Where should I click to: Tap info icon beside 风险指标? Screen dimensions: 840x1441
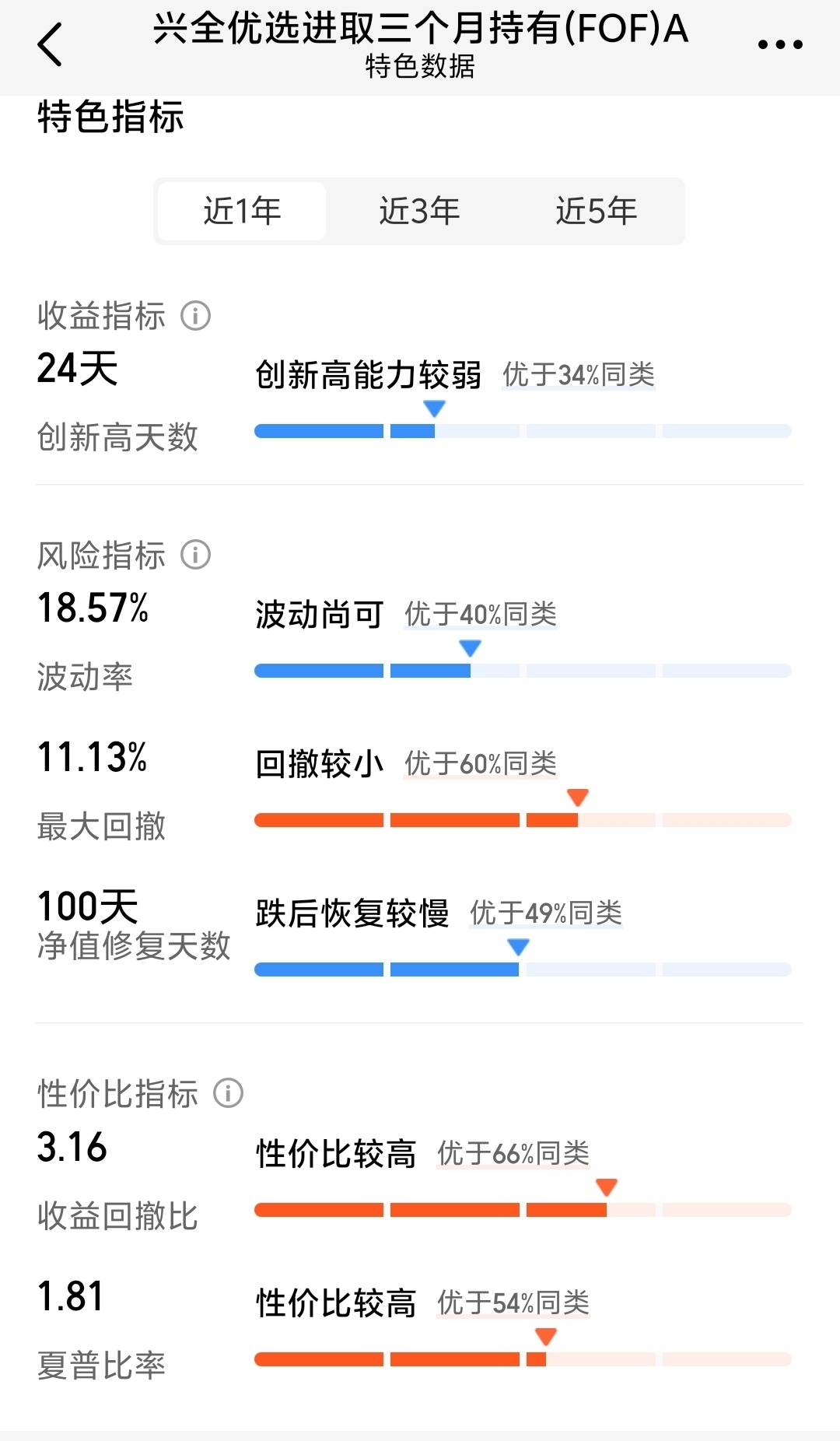196,555
